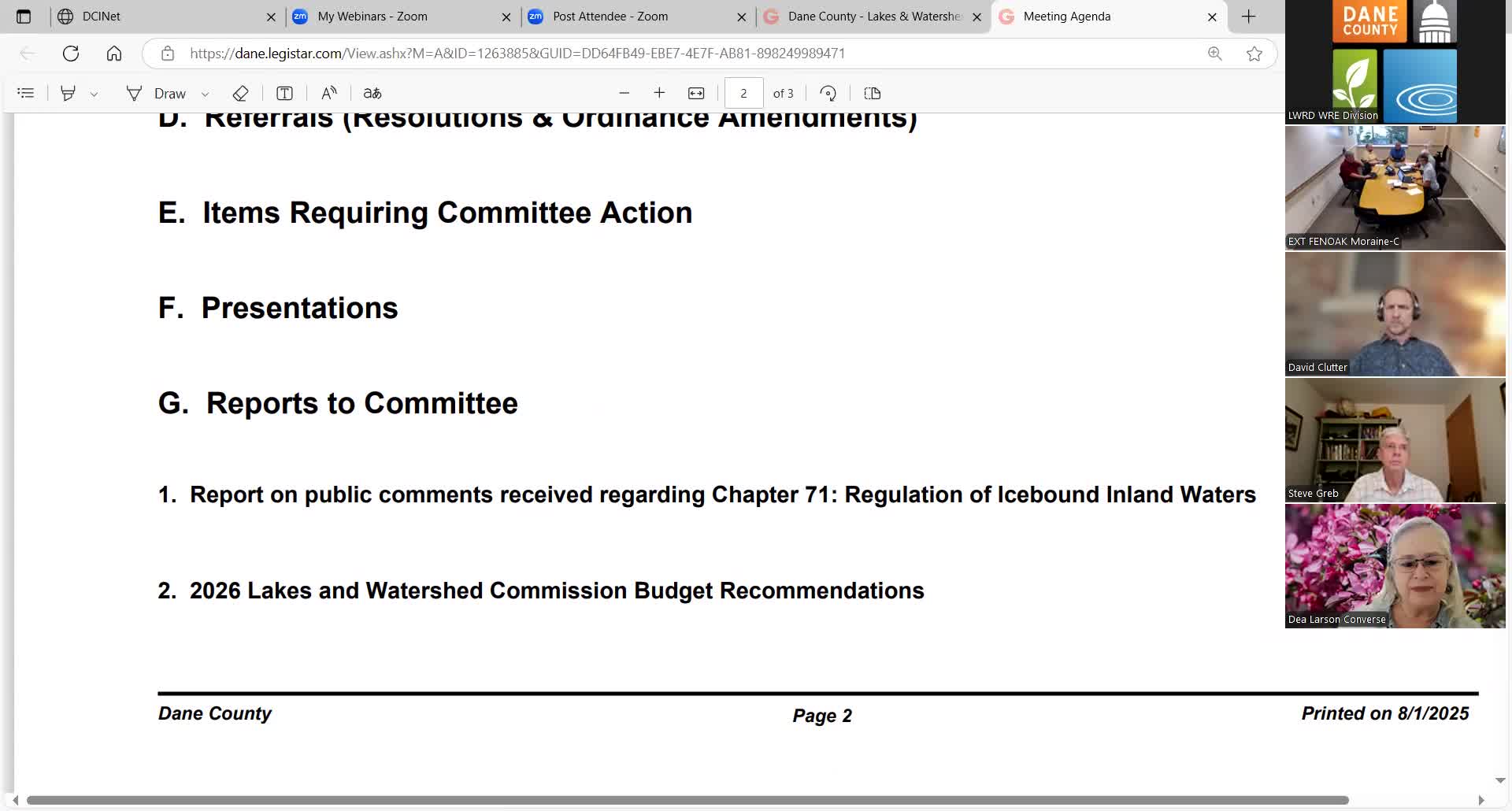Click the page number field

tap(743, 93)
